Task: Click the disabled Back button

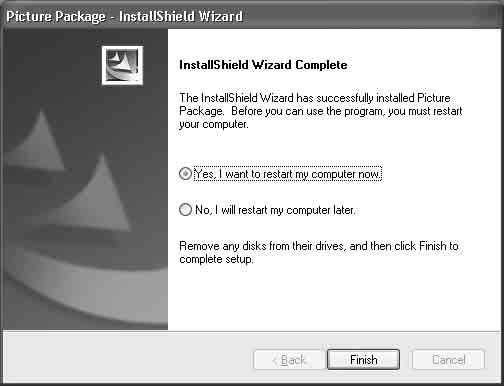Action: [x=289, y=360]
